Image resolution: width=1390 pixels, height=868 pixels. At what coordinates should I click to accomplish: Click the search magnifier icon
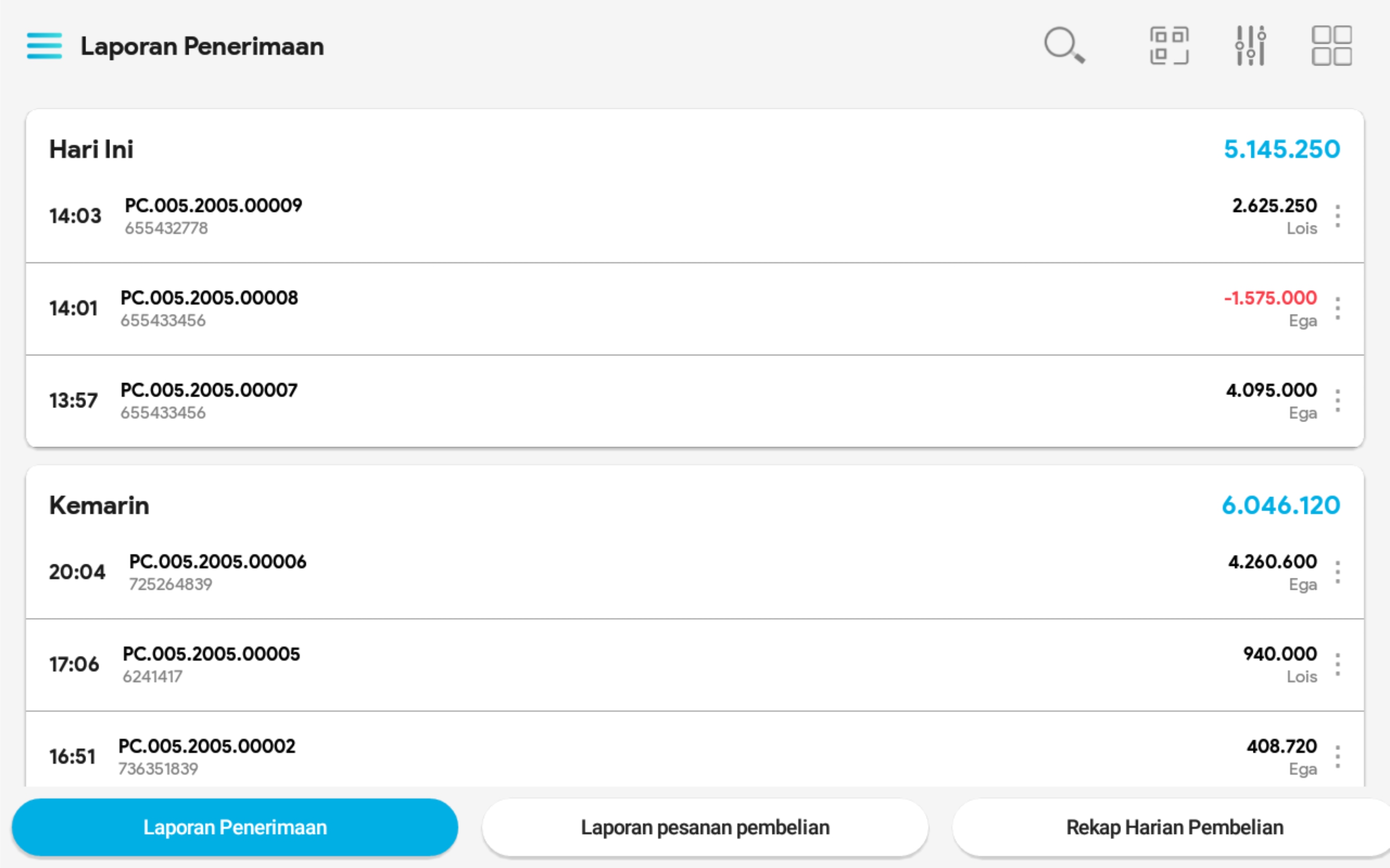tap(1064, 45)
